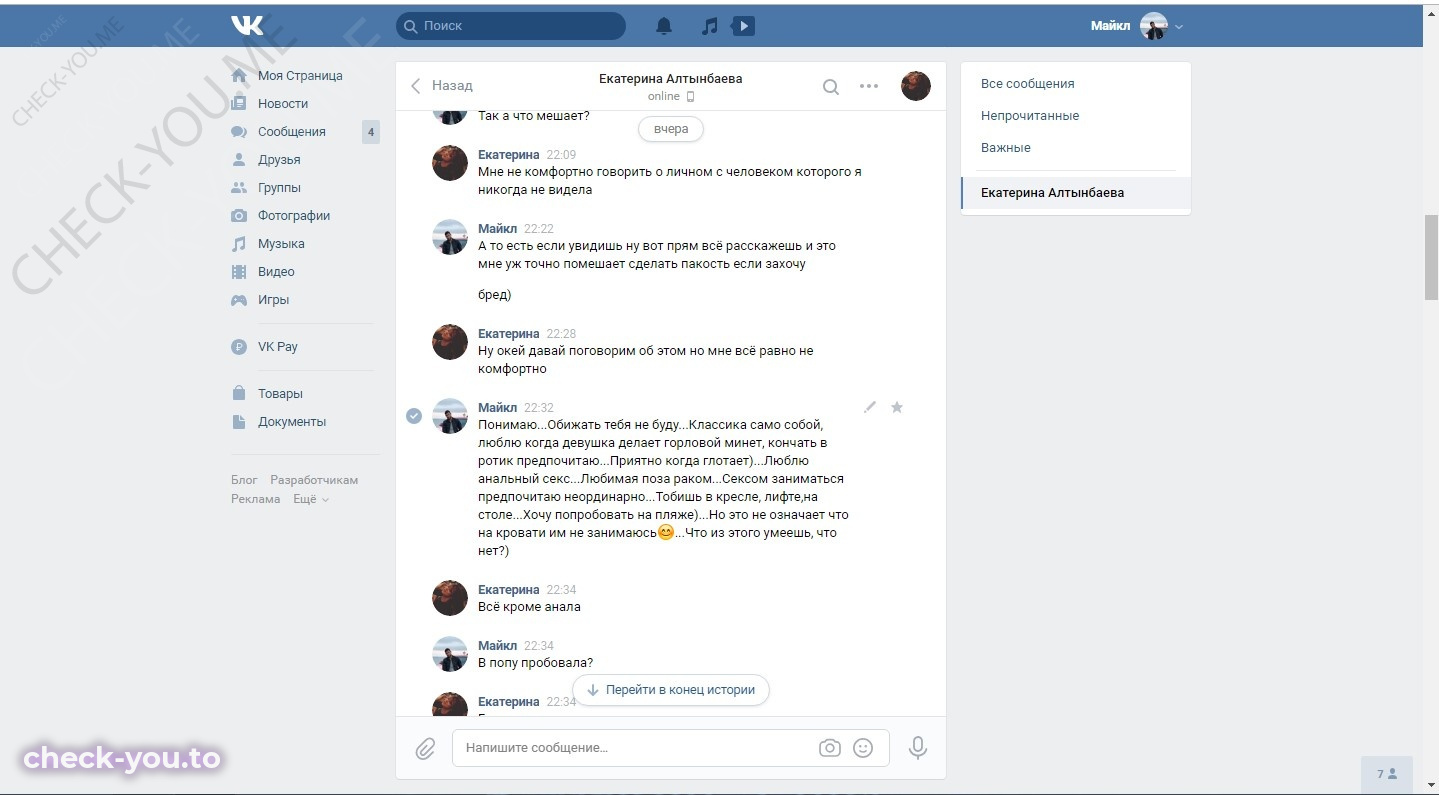Click the Сообщения chat bubble icon
This screenshot has width=1439, height=795.
point(239,132)
